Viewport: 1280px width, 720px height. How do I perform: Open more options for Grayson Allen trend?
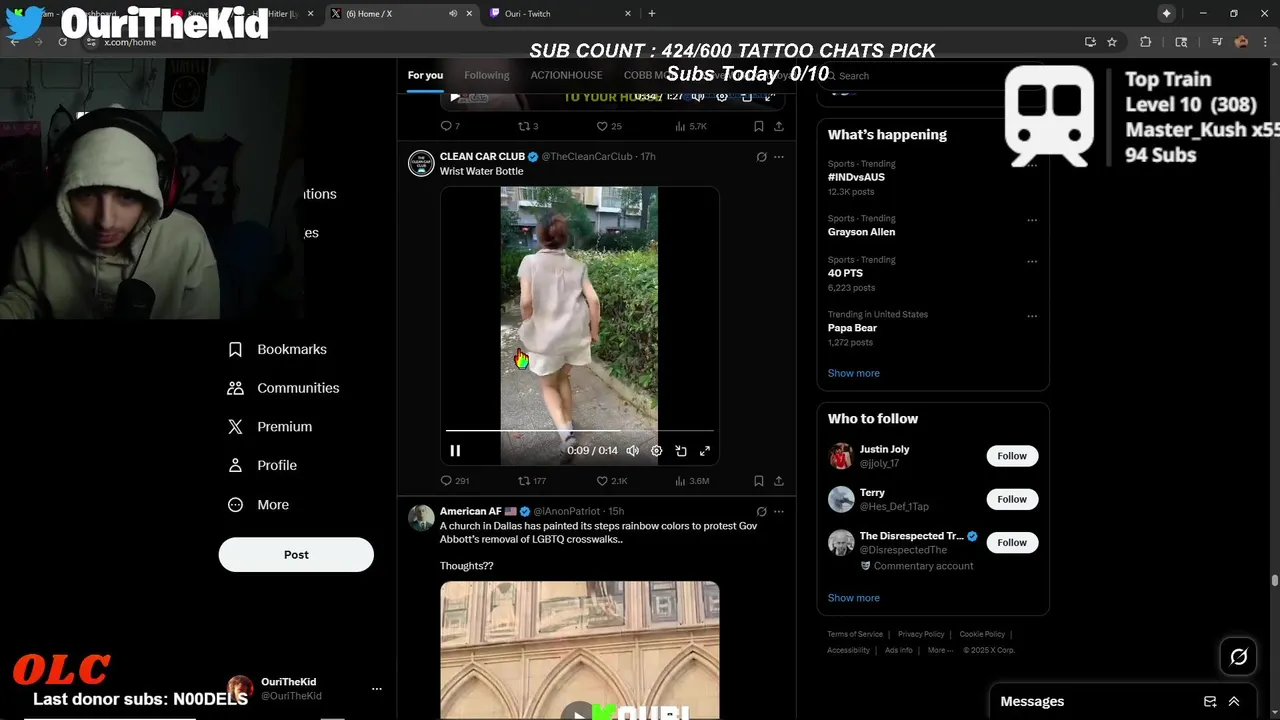1032,220
